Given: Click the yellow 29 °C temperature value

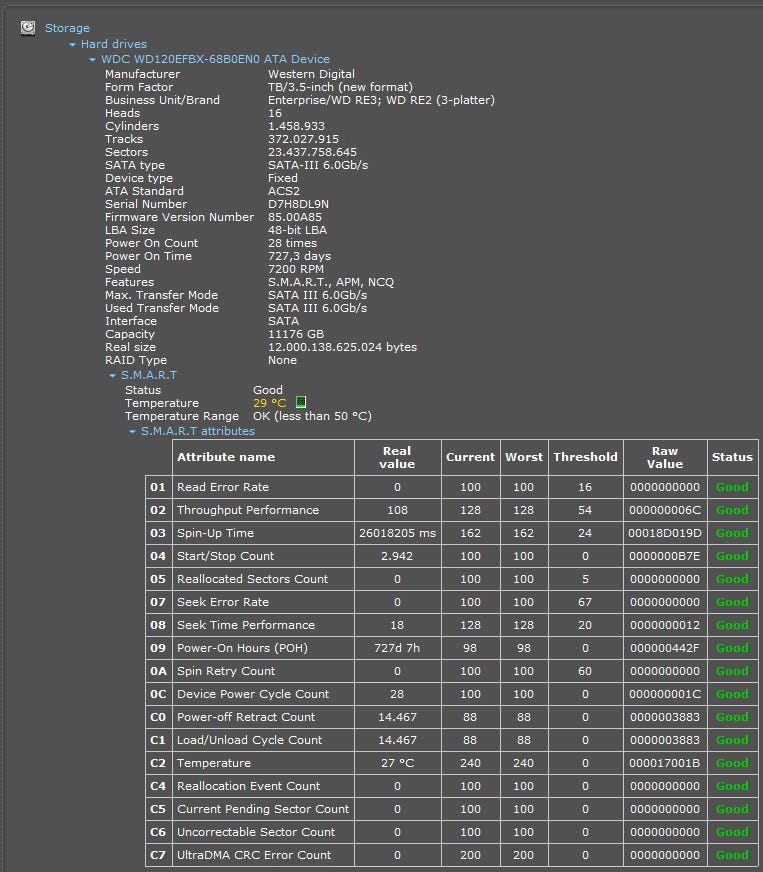Looking at the screenshot, I should (x=269, y=403).
